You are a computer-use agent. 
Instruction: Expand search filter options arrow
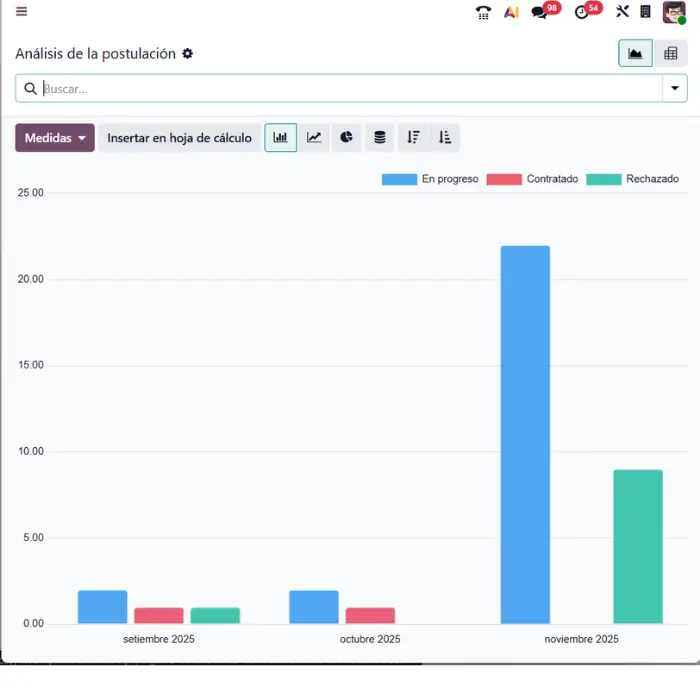click(675, 88)
